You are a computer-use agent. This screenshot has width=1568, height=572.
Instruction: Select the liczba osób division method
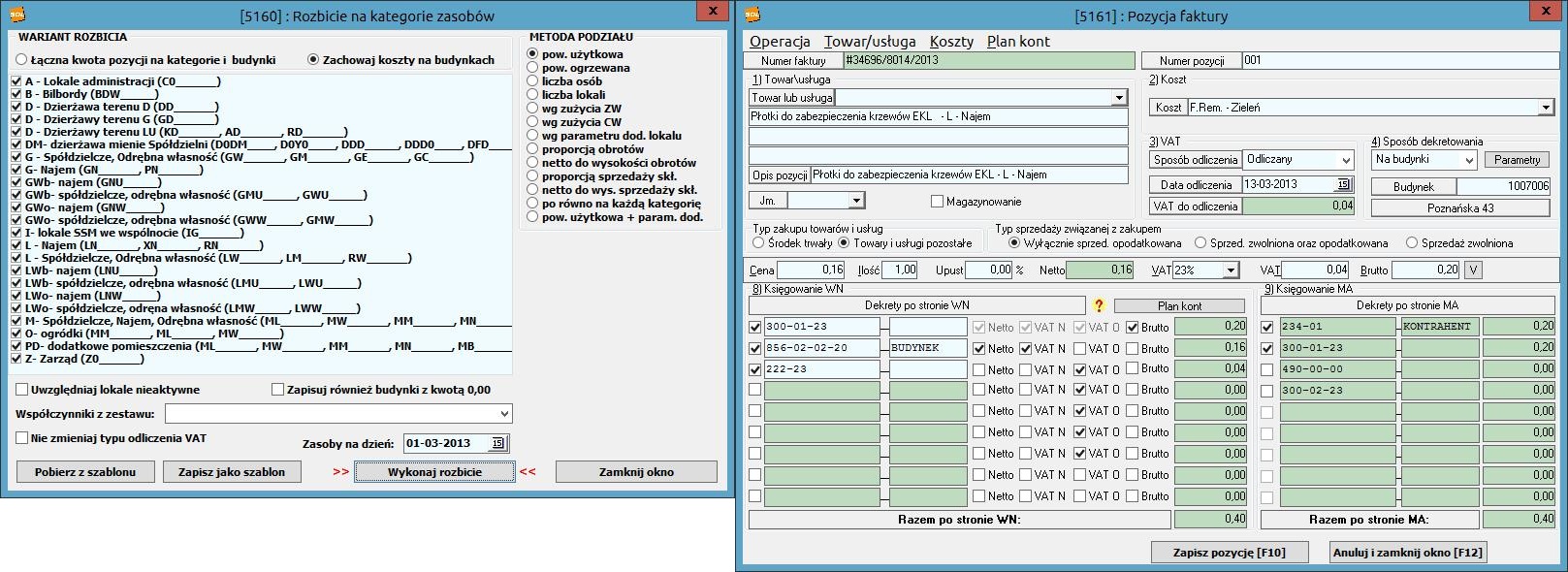(532, 81)
